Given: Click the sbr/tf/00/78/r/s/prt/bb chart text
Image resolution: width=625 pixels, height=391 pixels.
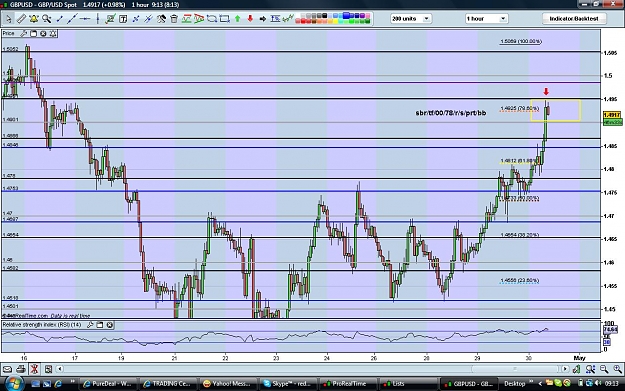Looking at the screenshot, I should coord(451,113).
